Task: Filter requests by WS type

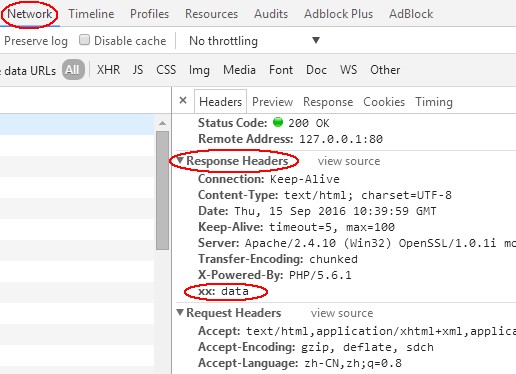Action: point(348,70)
